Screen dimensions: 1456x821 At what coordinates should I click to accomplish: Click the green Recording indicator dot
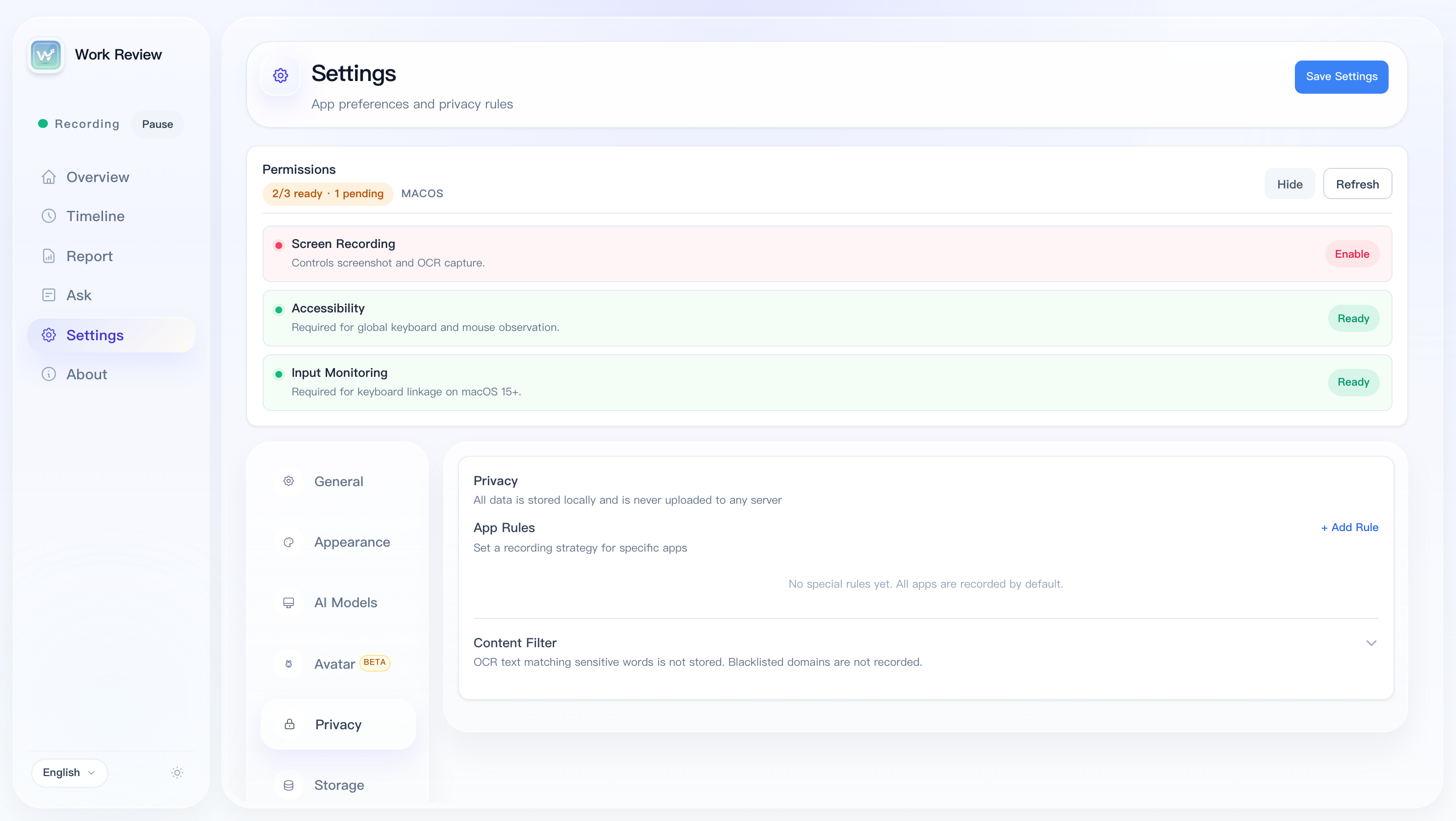tap(42, 123)
